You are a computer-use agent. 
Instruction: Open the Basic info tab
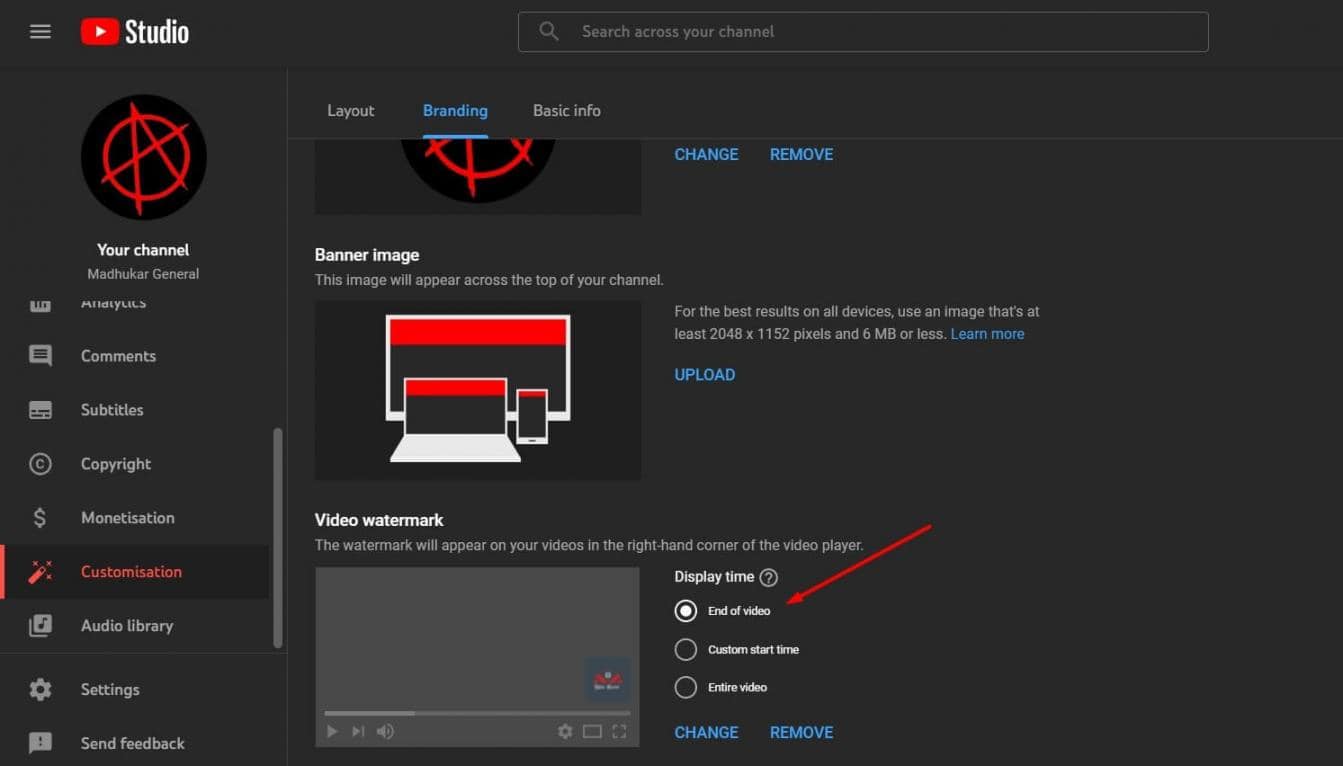tap(566, 111)
